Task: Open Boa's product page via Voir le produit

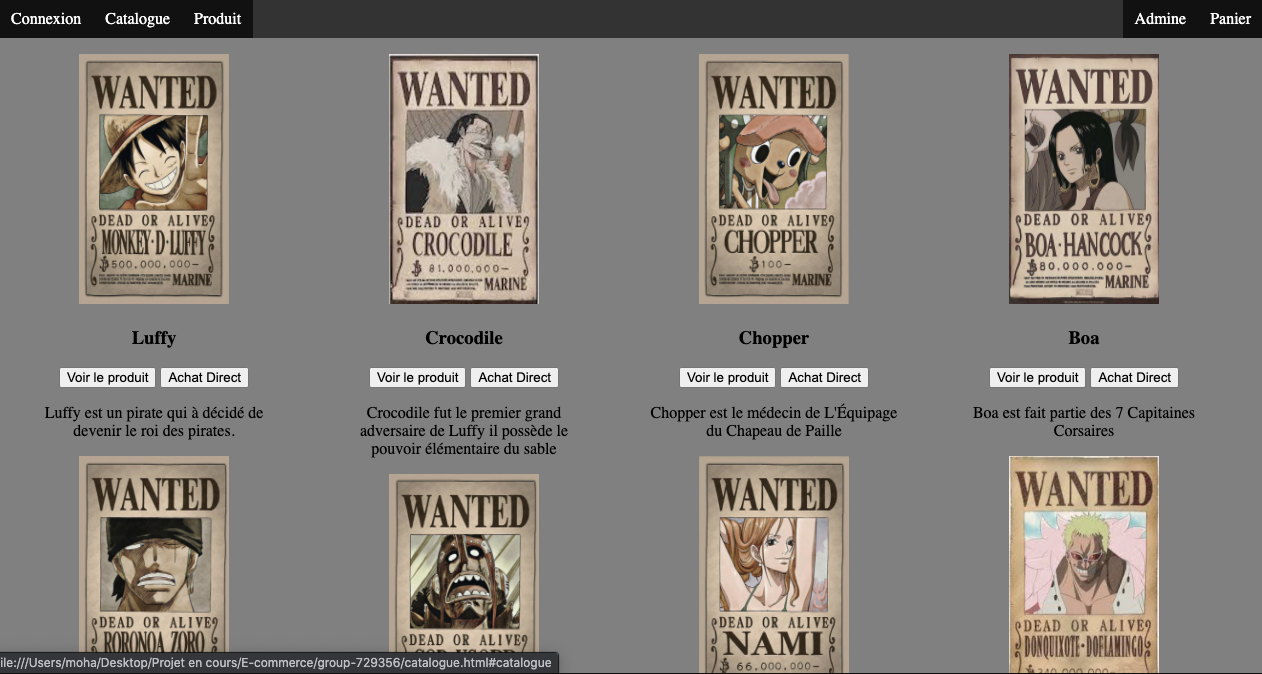Action: pos(1037,377)
